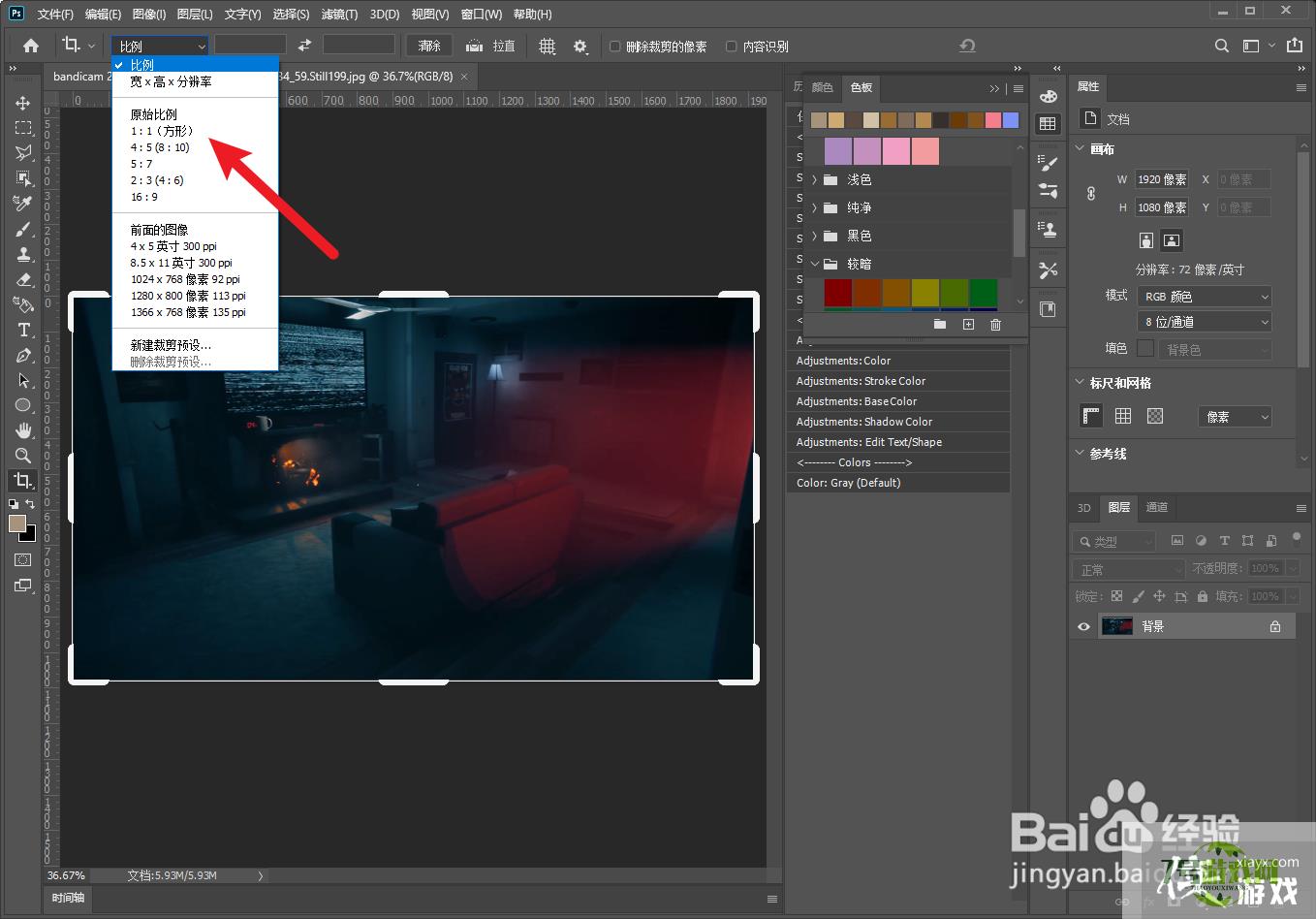The image size is (1316, 919).
Task: Open the RGB 颜色 mode dropdown
Action: [1204, 296]
